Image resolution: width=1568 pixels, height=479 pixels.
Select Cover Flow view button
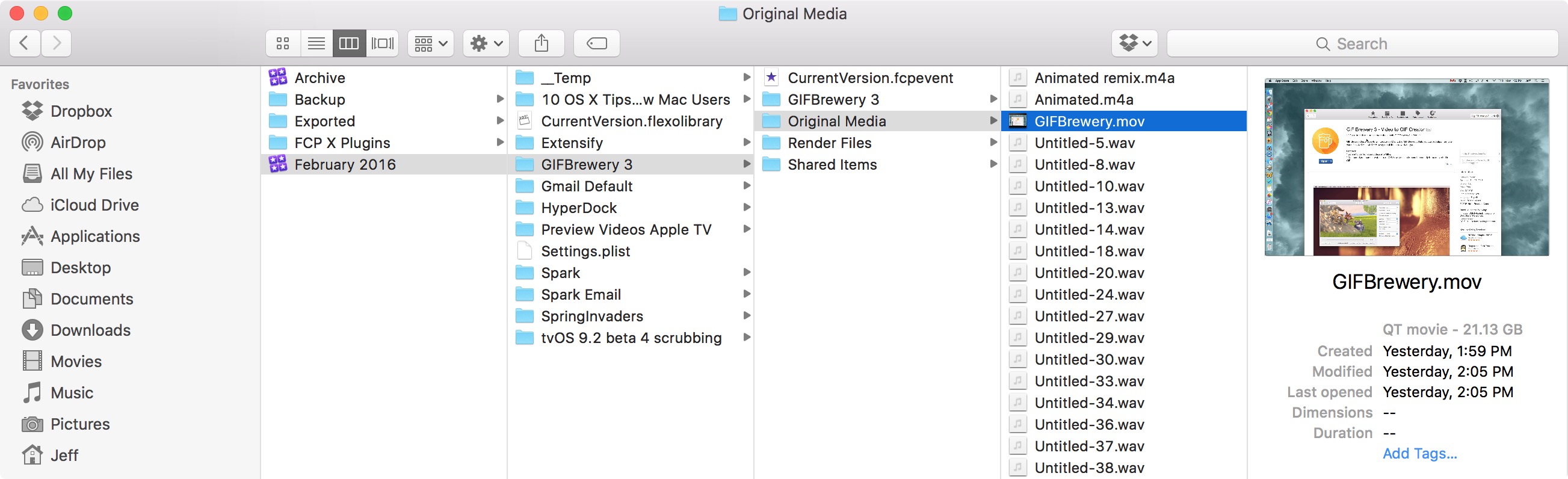[382, 43]
